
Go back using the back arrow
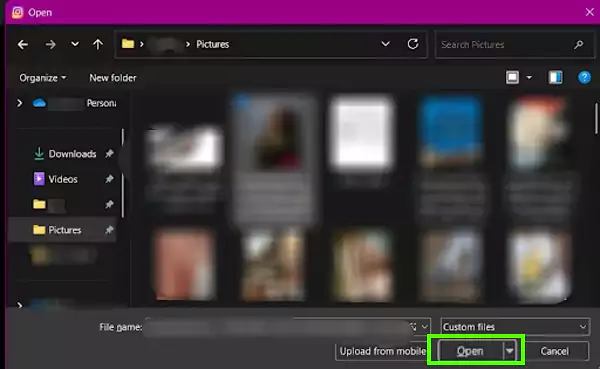[x=23, y=45]
